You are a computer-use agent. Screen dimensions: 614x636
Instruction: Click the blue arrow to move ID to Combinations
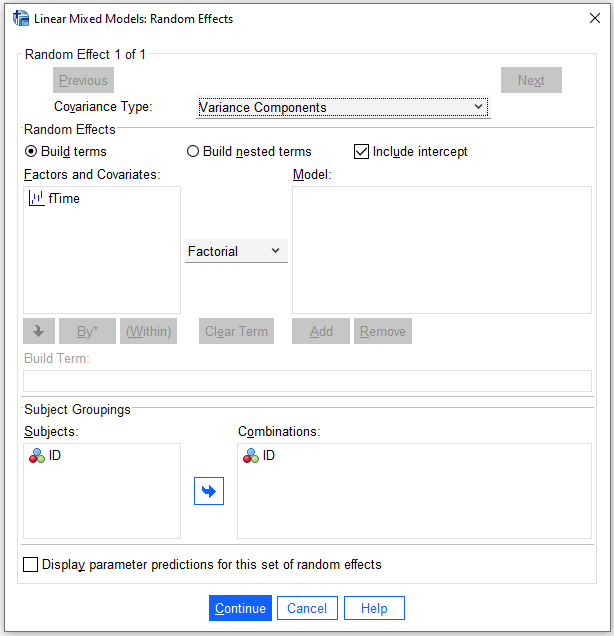tap(209, 491)
